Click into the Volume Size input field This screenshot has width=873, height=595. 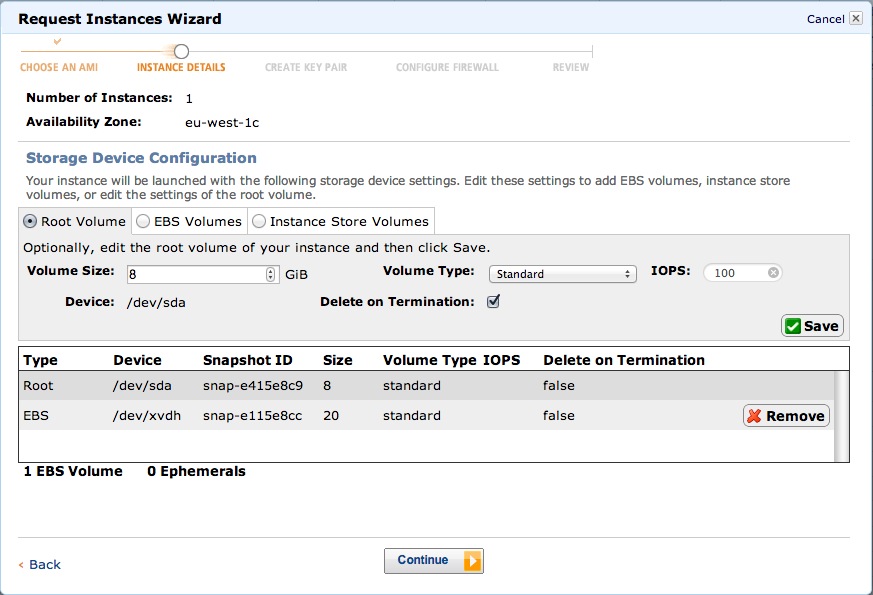pos(194,274)
